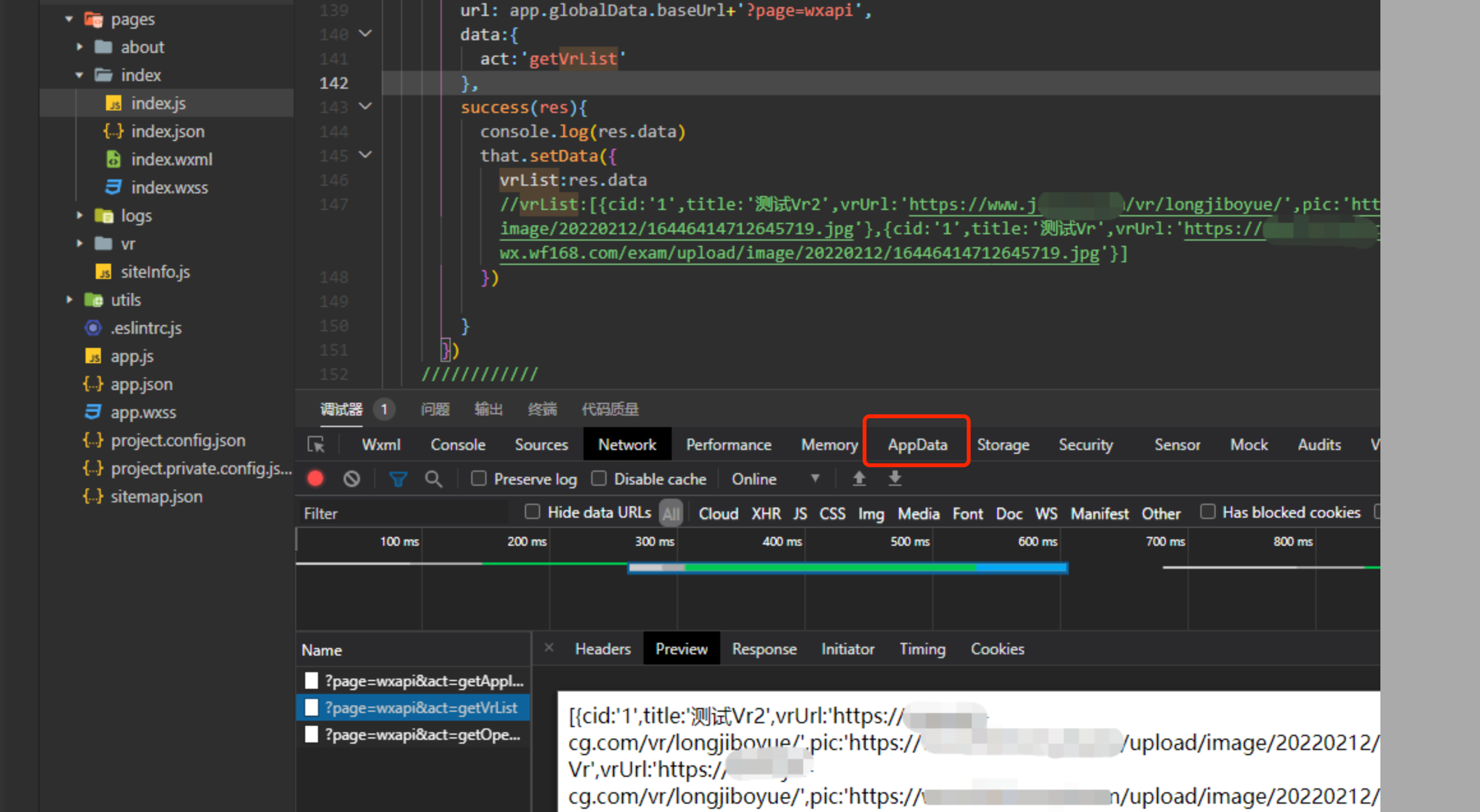Click the clear network log icon
This screenshot has height=812, width=1480.
[351, 479]
